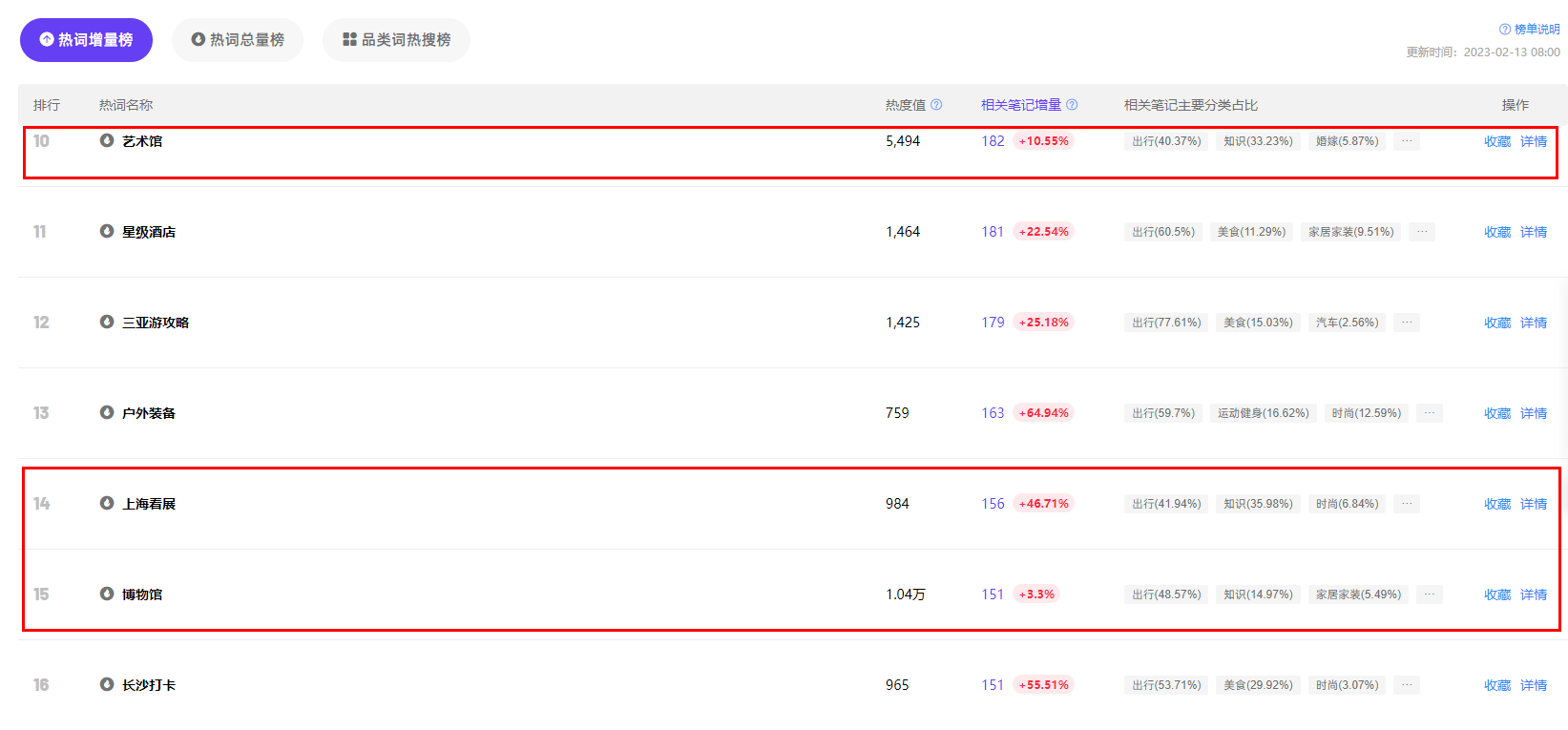
Task: Click 收藏 for 博物馆
Action: click(1497, 594)
